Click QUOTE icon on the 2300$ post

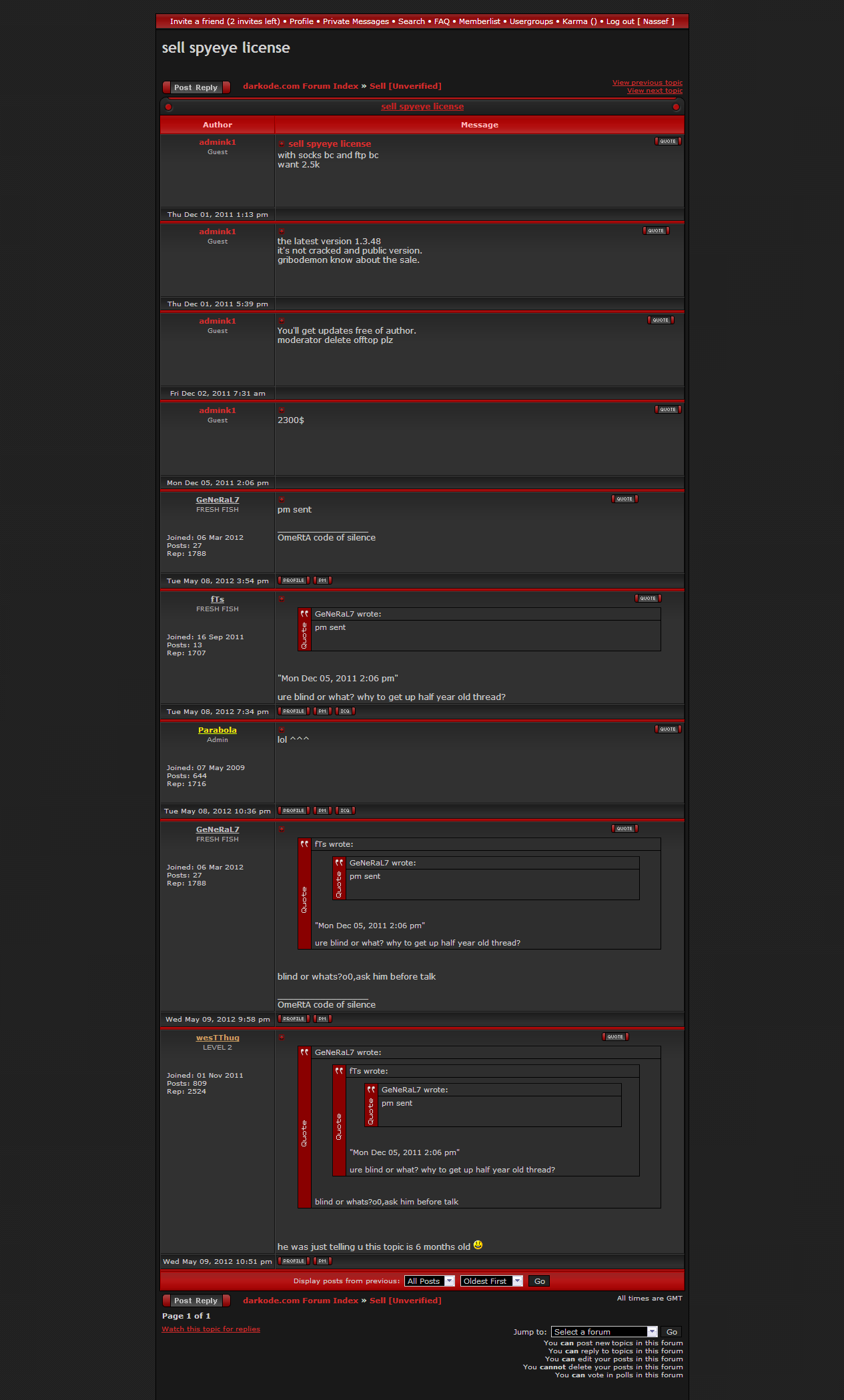(x=667, y=410)
